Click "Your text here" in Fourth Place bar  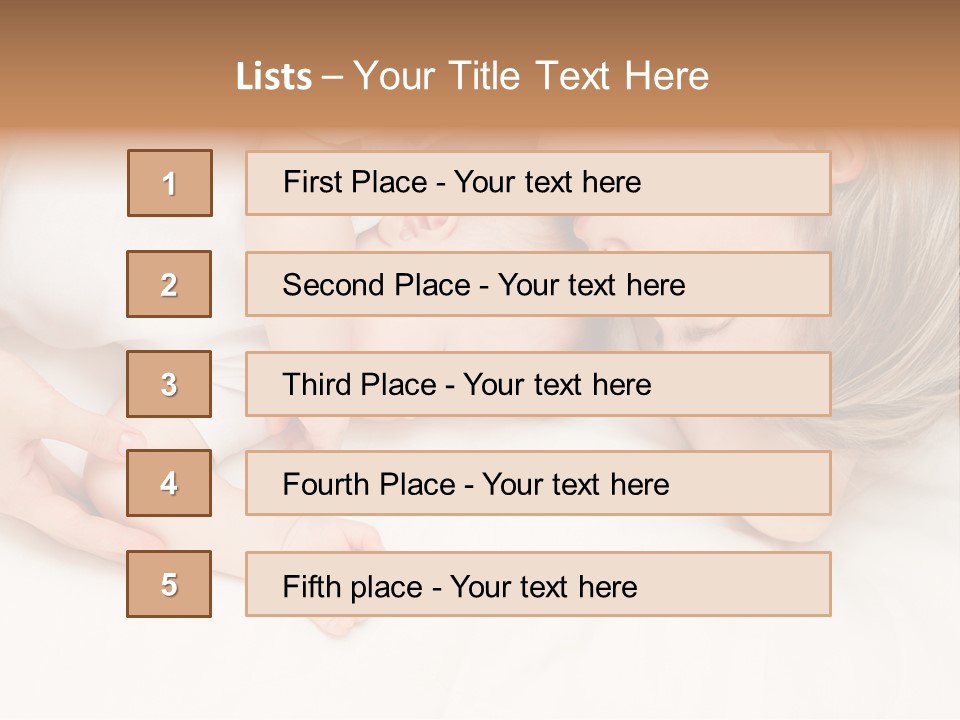(x=575, y=485)
